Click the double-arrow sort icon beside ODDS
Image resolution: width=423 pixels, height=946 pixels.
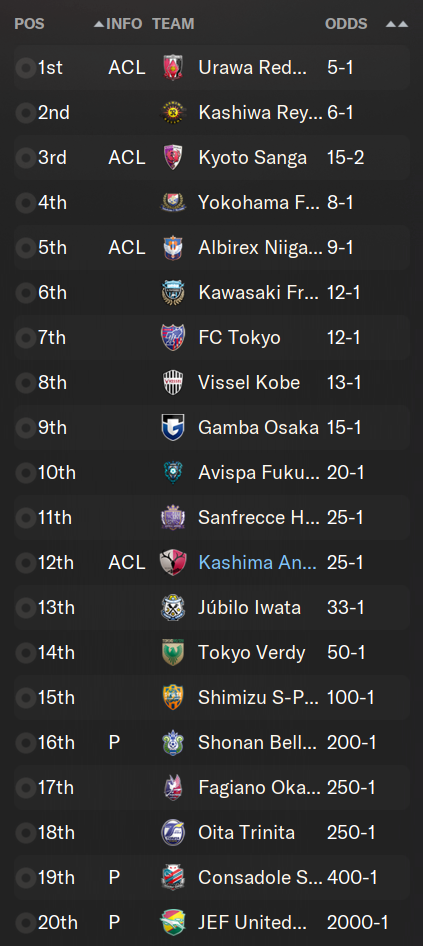coord(396,24)
